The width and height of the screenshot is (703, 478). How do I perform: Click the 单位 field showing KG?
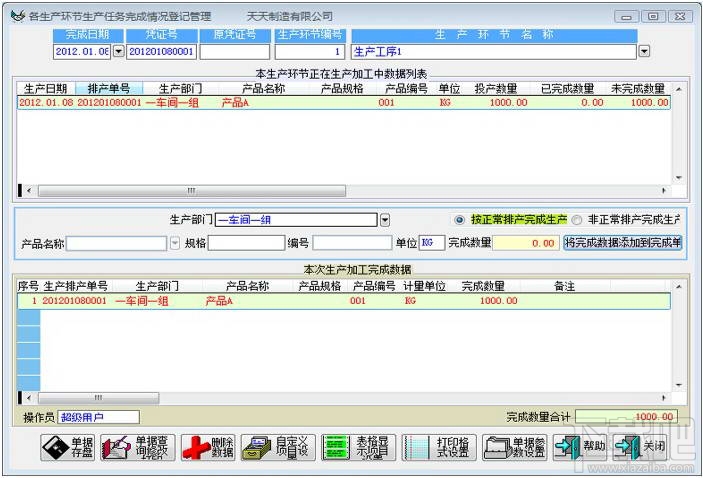tap(431, 243)
